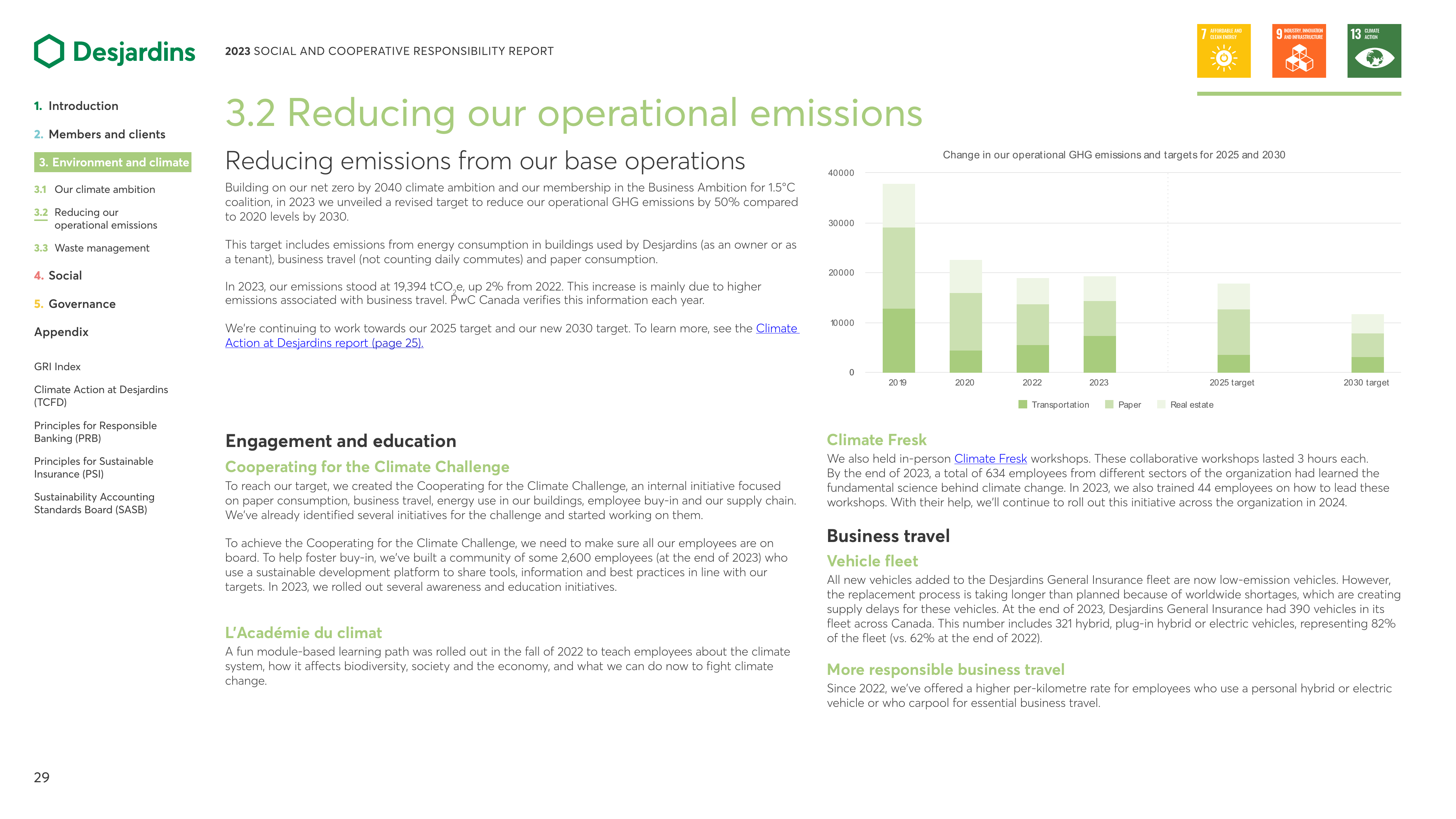Click the SDG 7 Affordable and Clean Energy icon

point(1224,51)
